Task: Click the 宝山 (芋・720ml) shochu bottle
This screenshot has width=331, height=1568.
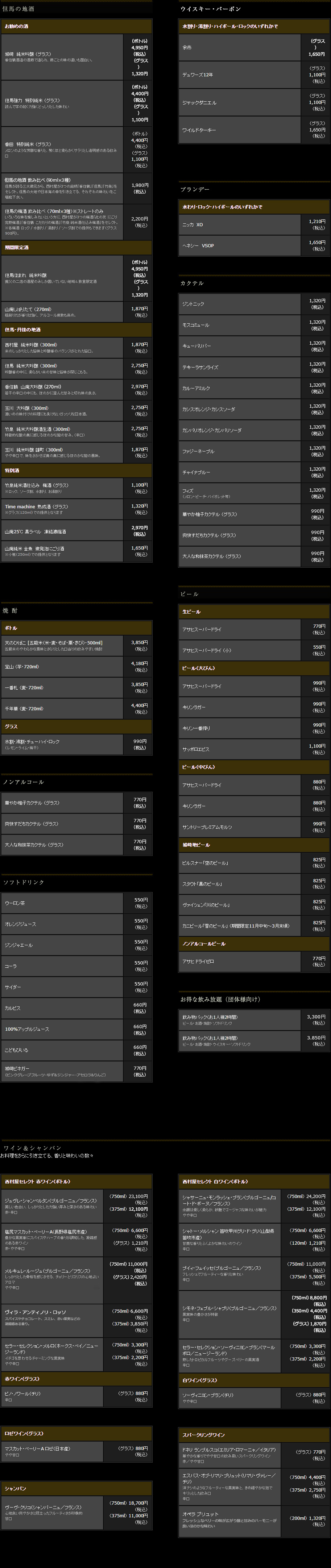Action: coord(77,667)
